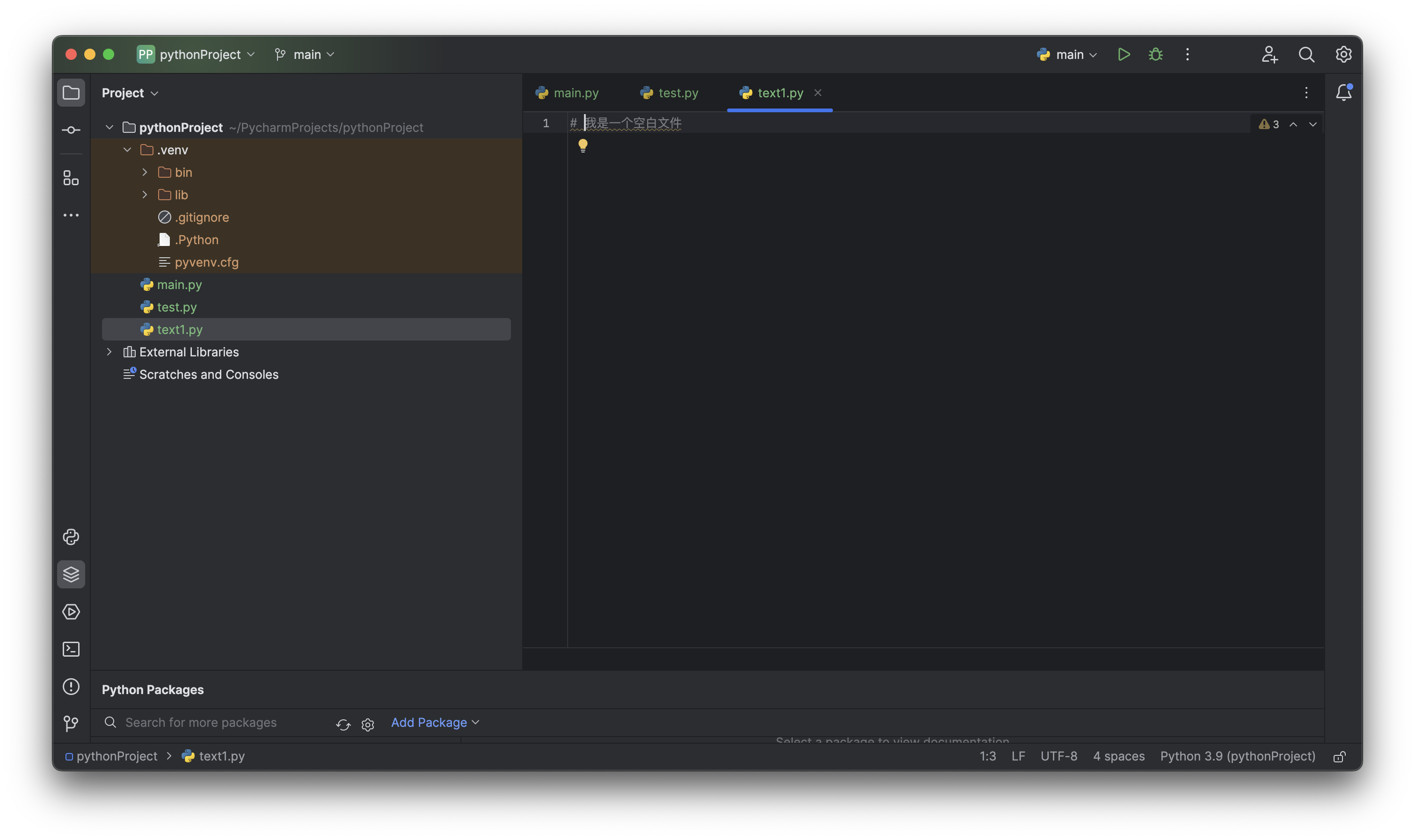Open the Structure tool window icon
This screenshot has width=1415, height=840.
point(71,178)
